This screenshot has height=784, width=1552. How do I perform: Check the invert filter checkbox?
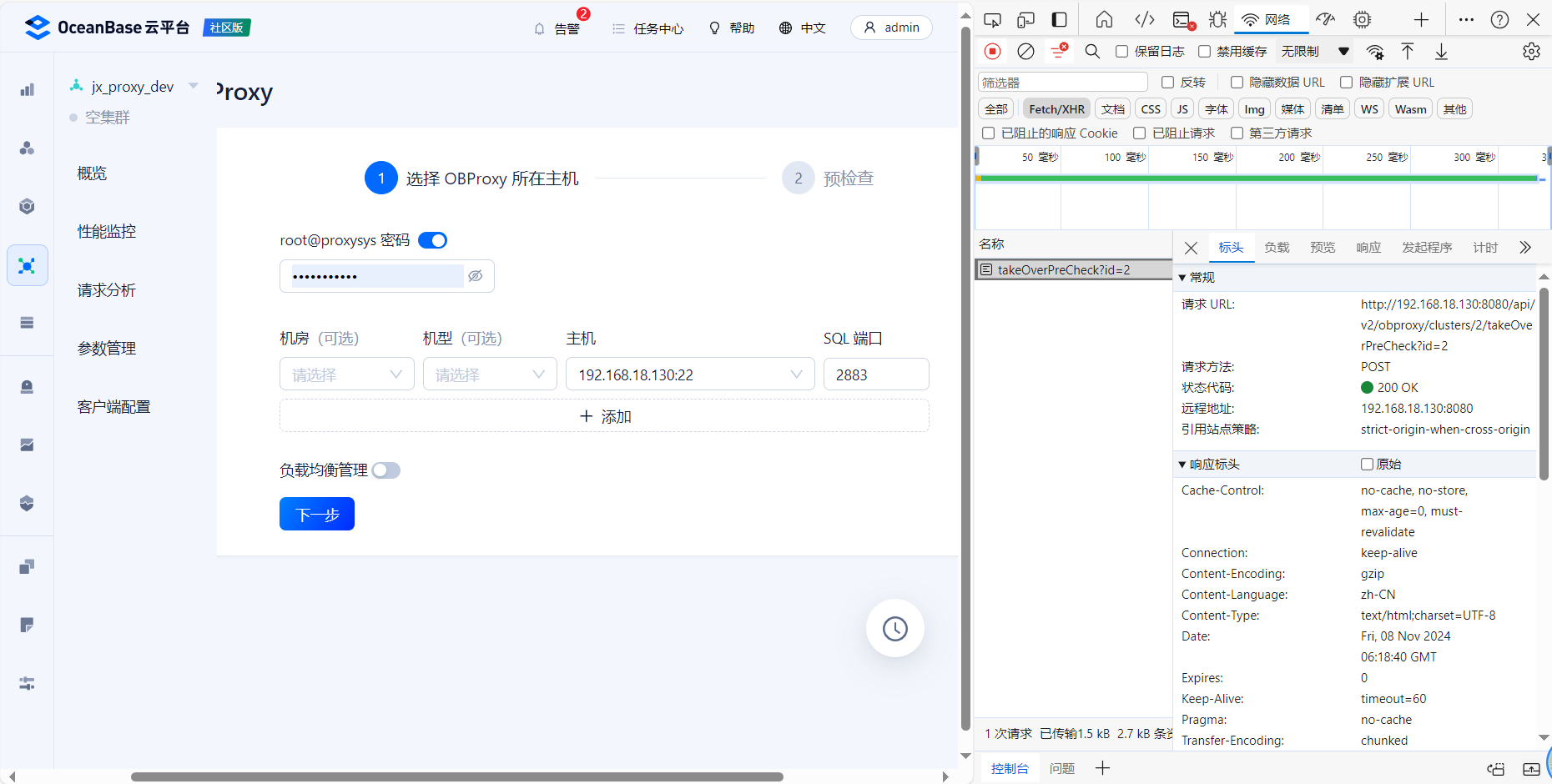[x=1168, y=82]
